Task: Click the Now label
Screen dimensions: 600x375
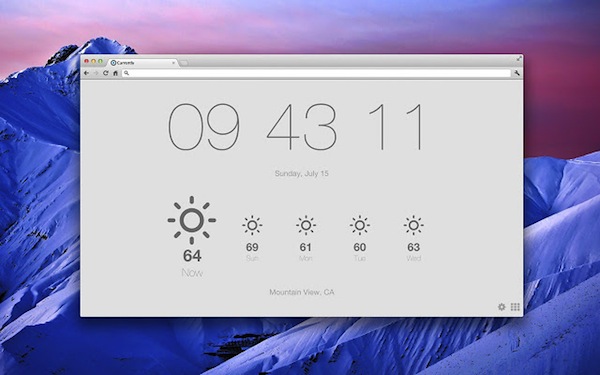Action: pos(192,273)
